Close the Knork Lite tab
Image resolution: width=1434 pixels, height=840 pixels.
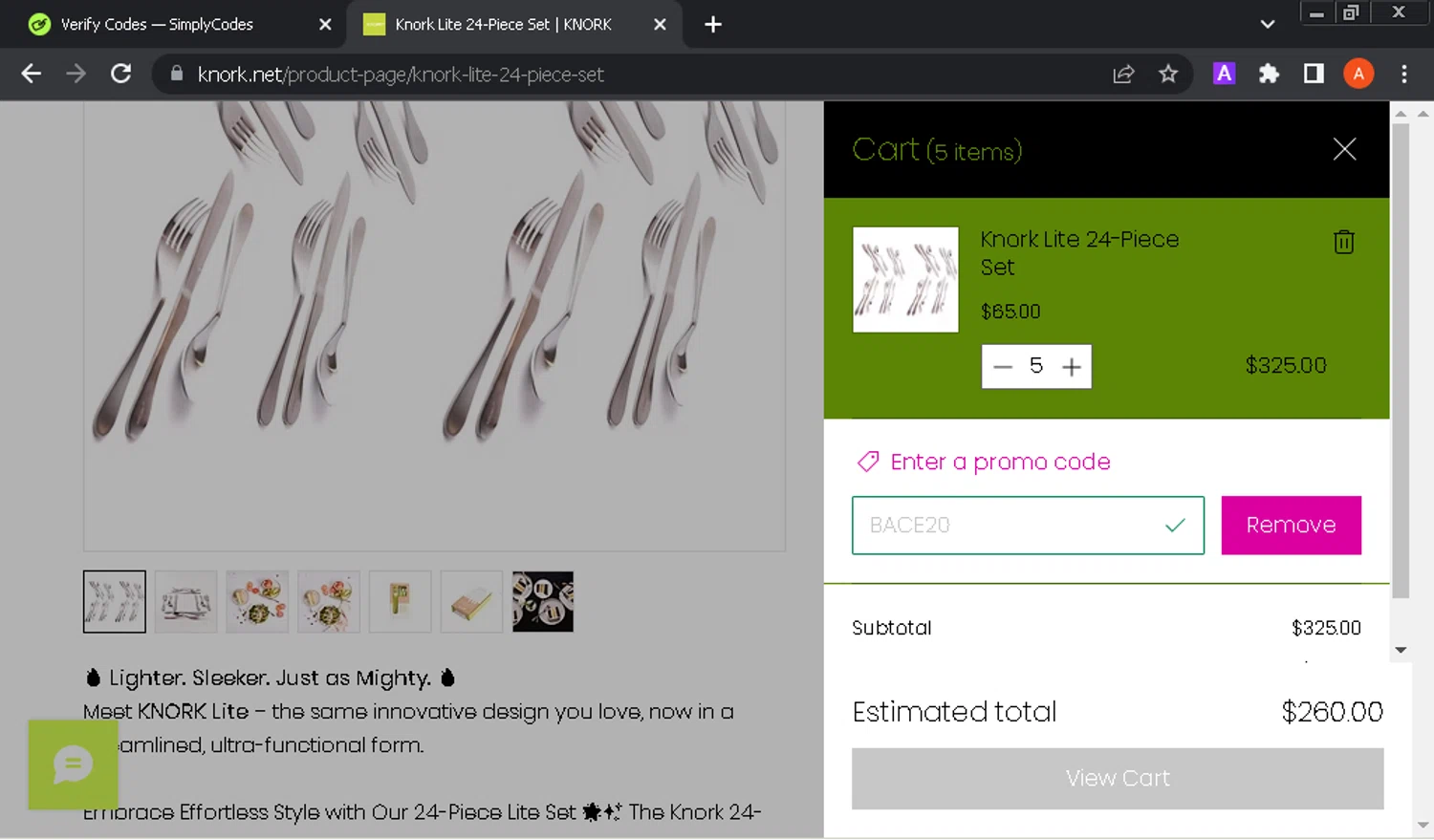click(660, 25)
